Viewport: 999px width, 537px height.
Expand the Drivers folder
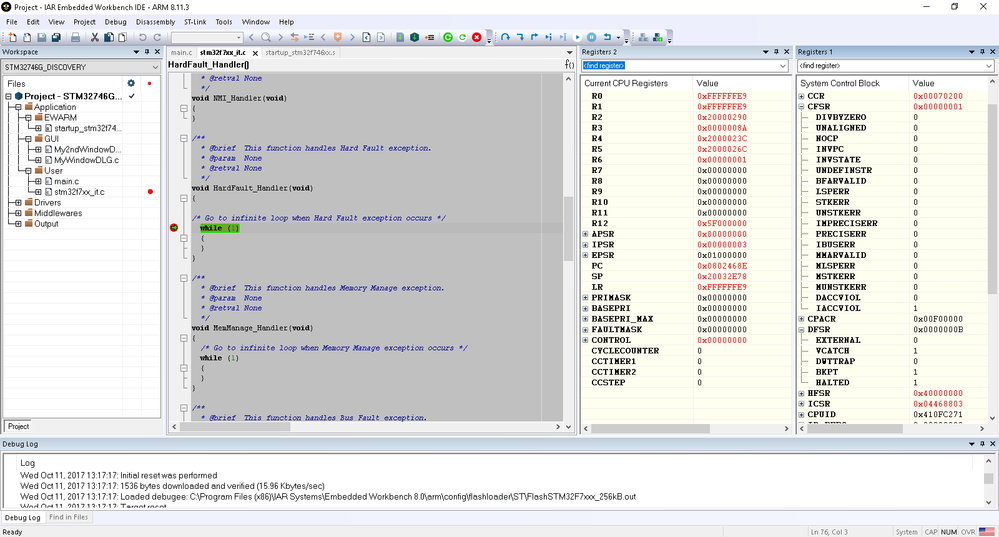click(x=18, y=203)
